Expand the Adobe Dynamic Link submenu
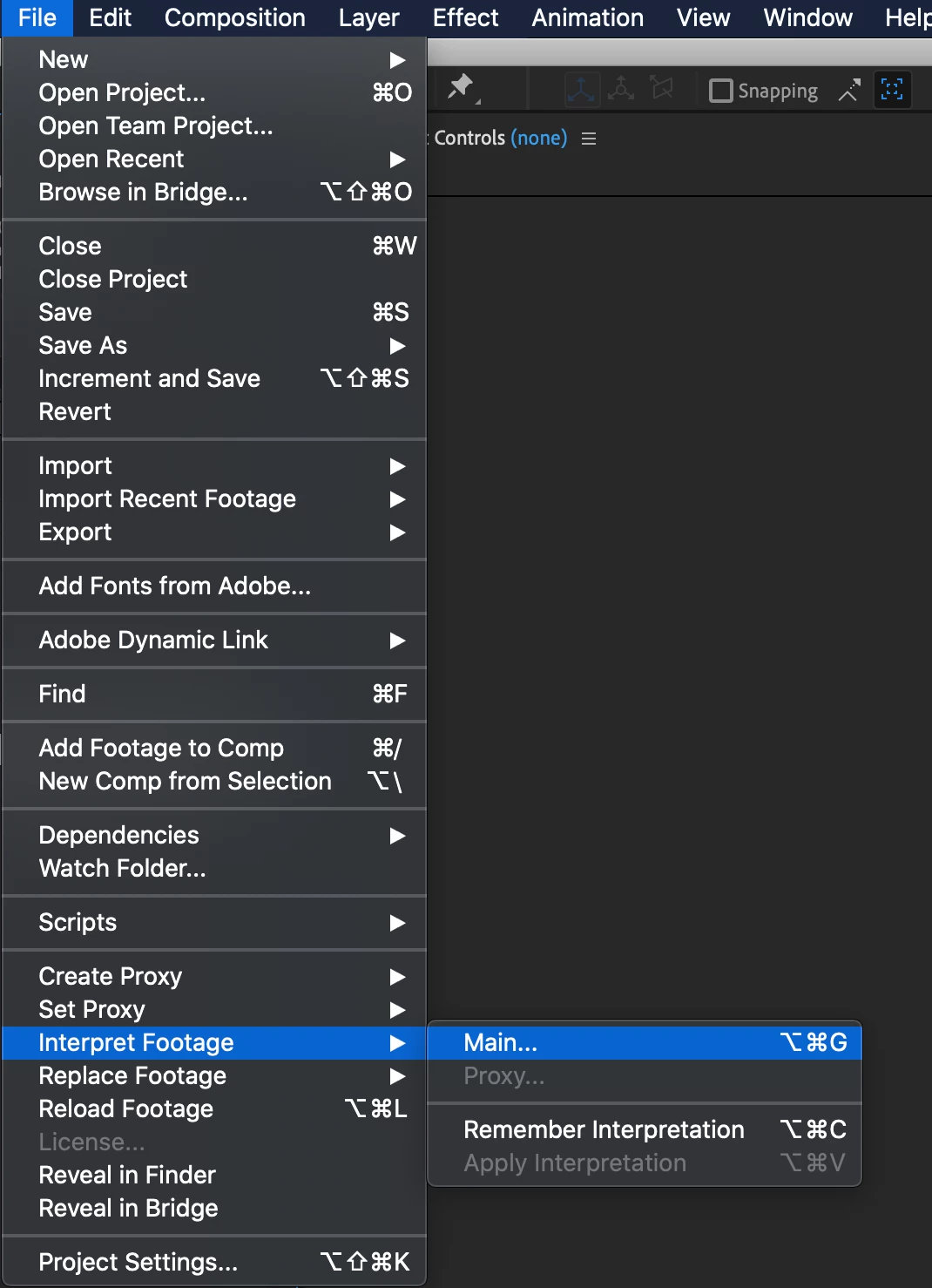The height and width of the screenshot is (1288, 932). click(x=214, y=640)
